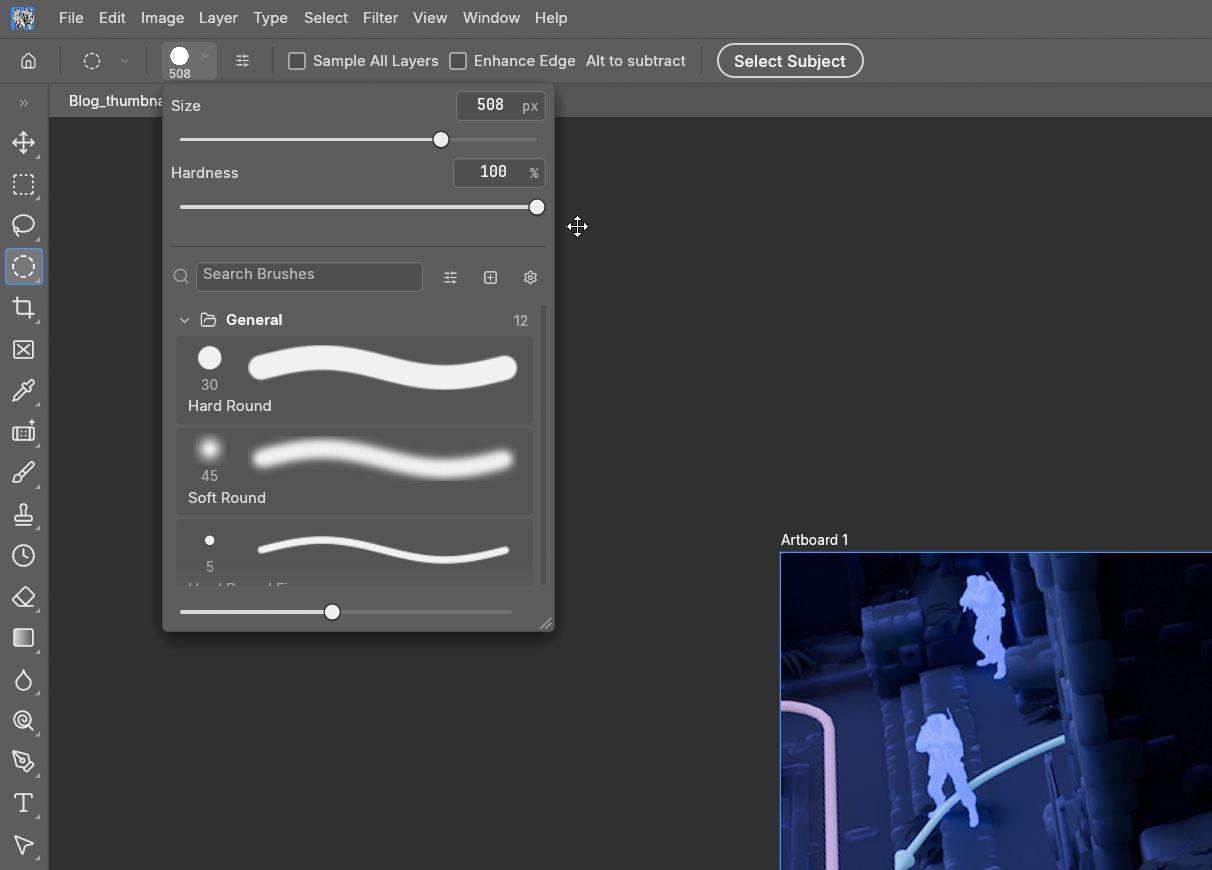Open selection mode dropdown arrow

[124, 61]
